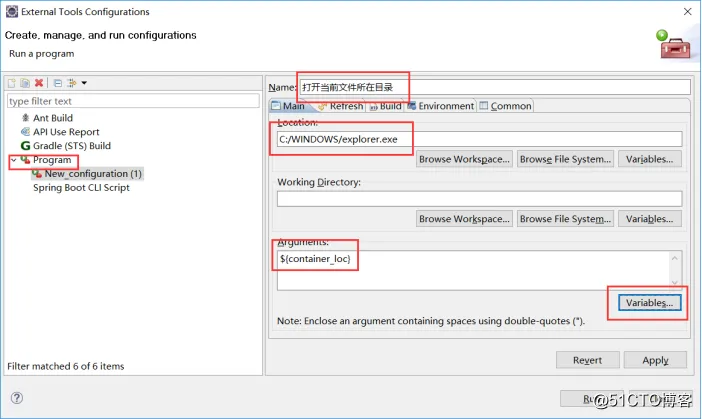The height and width of the screenshot is (419, 702).
Task: Switch to the Environment tab
Action: (x=441, y=106)
